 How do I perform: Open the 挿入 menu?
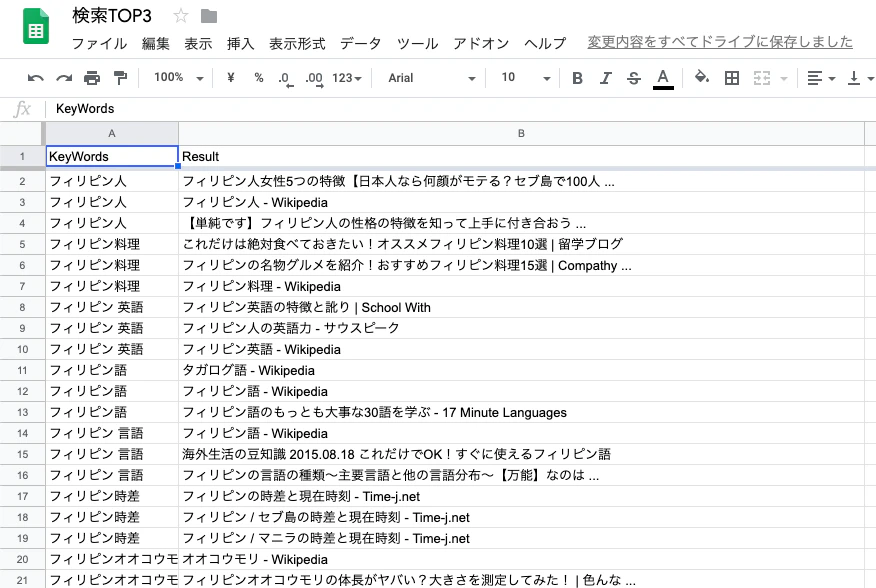(241, 43)
